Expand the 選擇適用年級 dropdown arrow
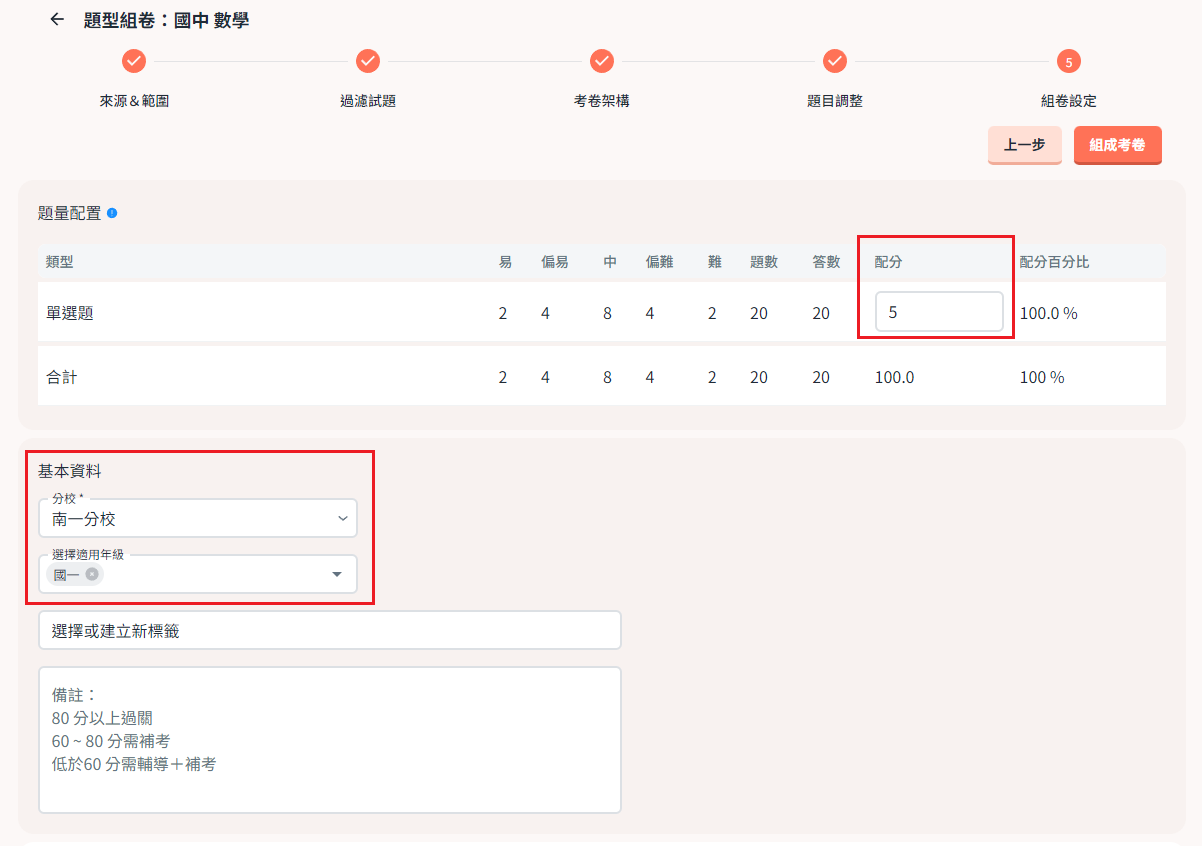1202x846 pixels. tap(337, 574)
